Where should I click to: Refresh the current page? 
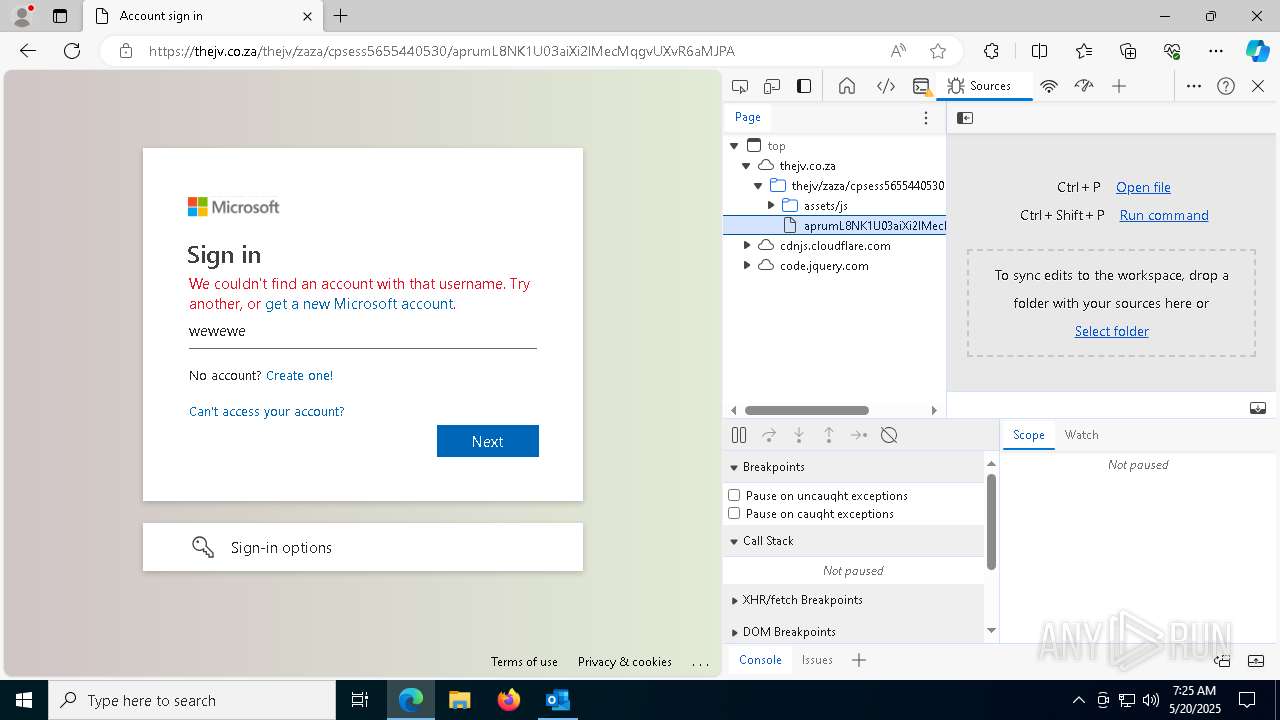coord(72,51)
